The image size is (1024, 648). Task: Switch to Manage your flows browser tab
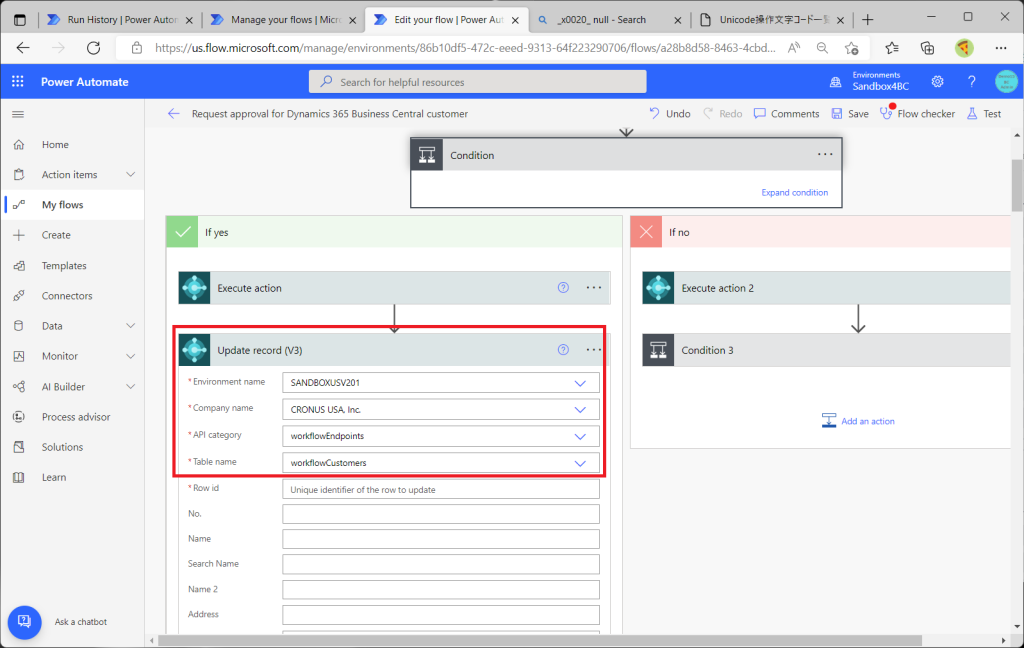click(284, 20)
